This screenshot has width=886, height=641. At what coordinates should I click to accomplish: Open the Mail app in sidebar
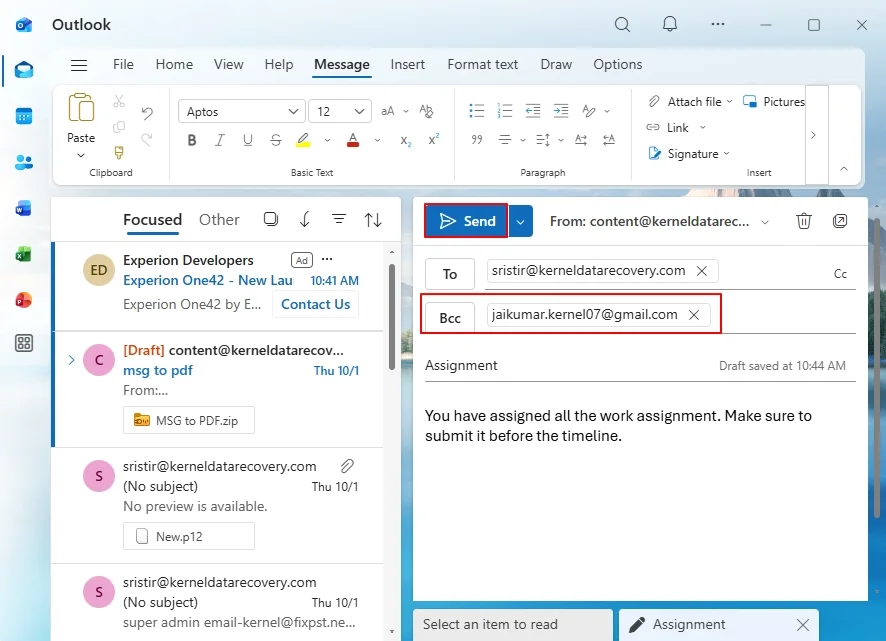tap(24, 70)
